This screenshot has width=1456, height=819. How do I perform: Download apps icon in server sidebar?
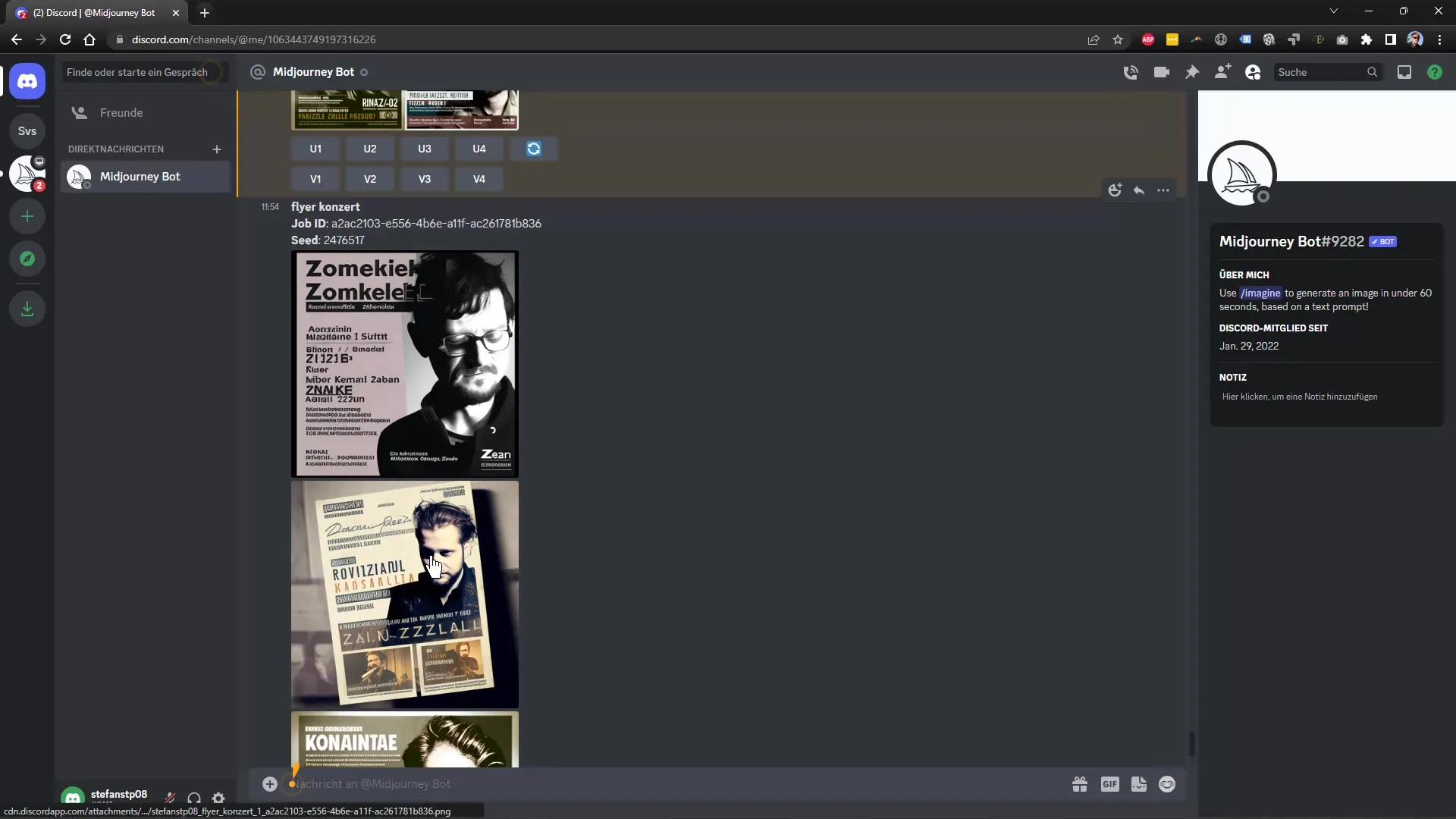coord(27,309)
